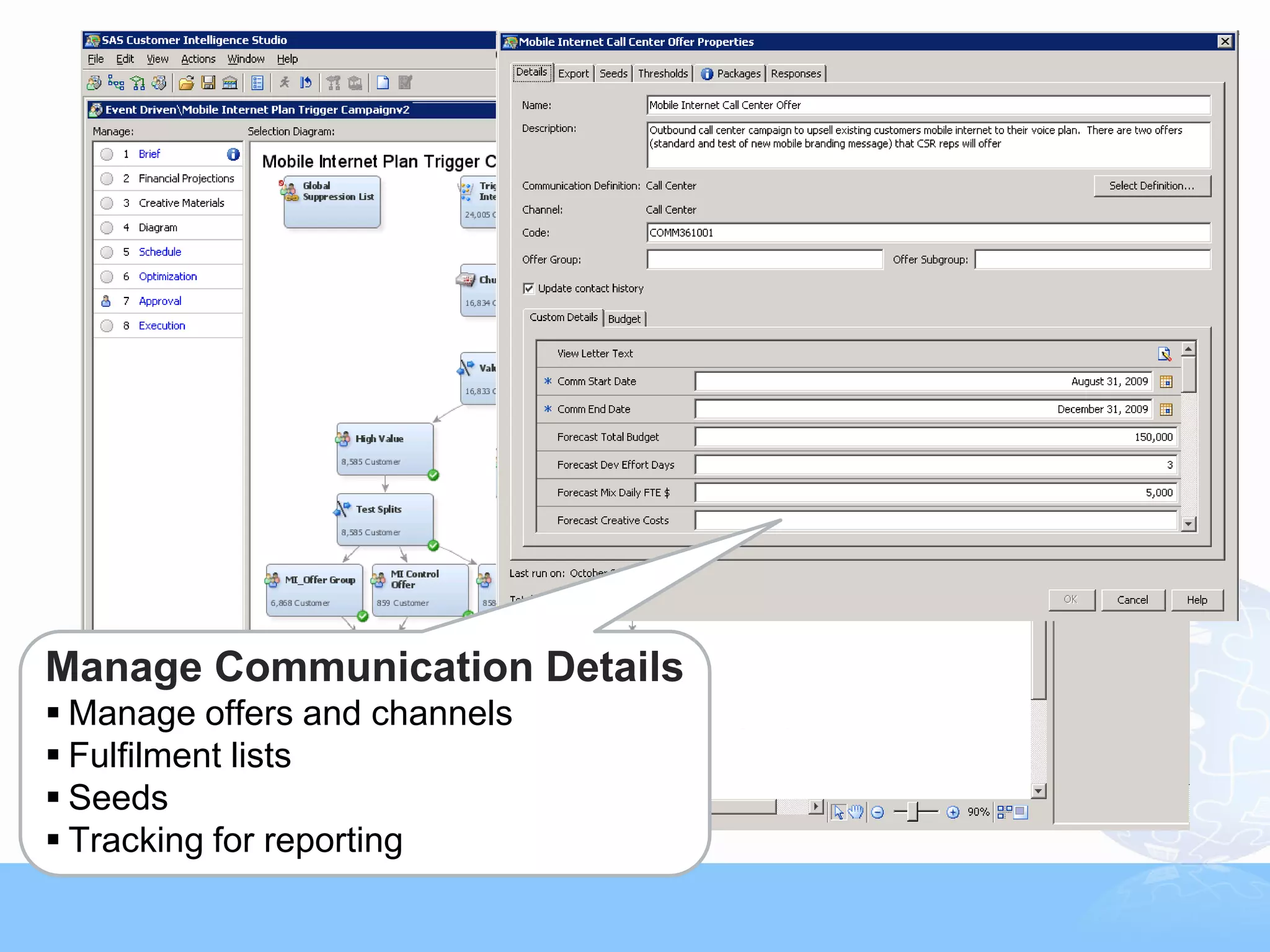
Task: Switch to the Budget sub-tab
Action: pyautogui.click(x=624, y=319)
